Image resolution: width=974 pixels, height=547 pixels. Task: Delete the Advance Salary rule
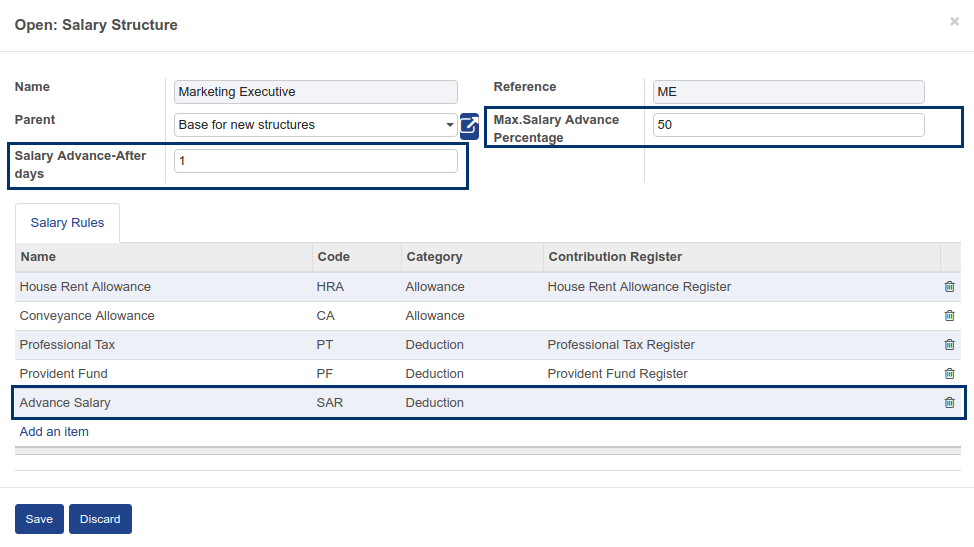point(949,403)
